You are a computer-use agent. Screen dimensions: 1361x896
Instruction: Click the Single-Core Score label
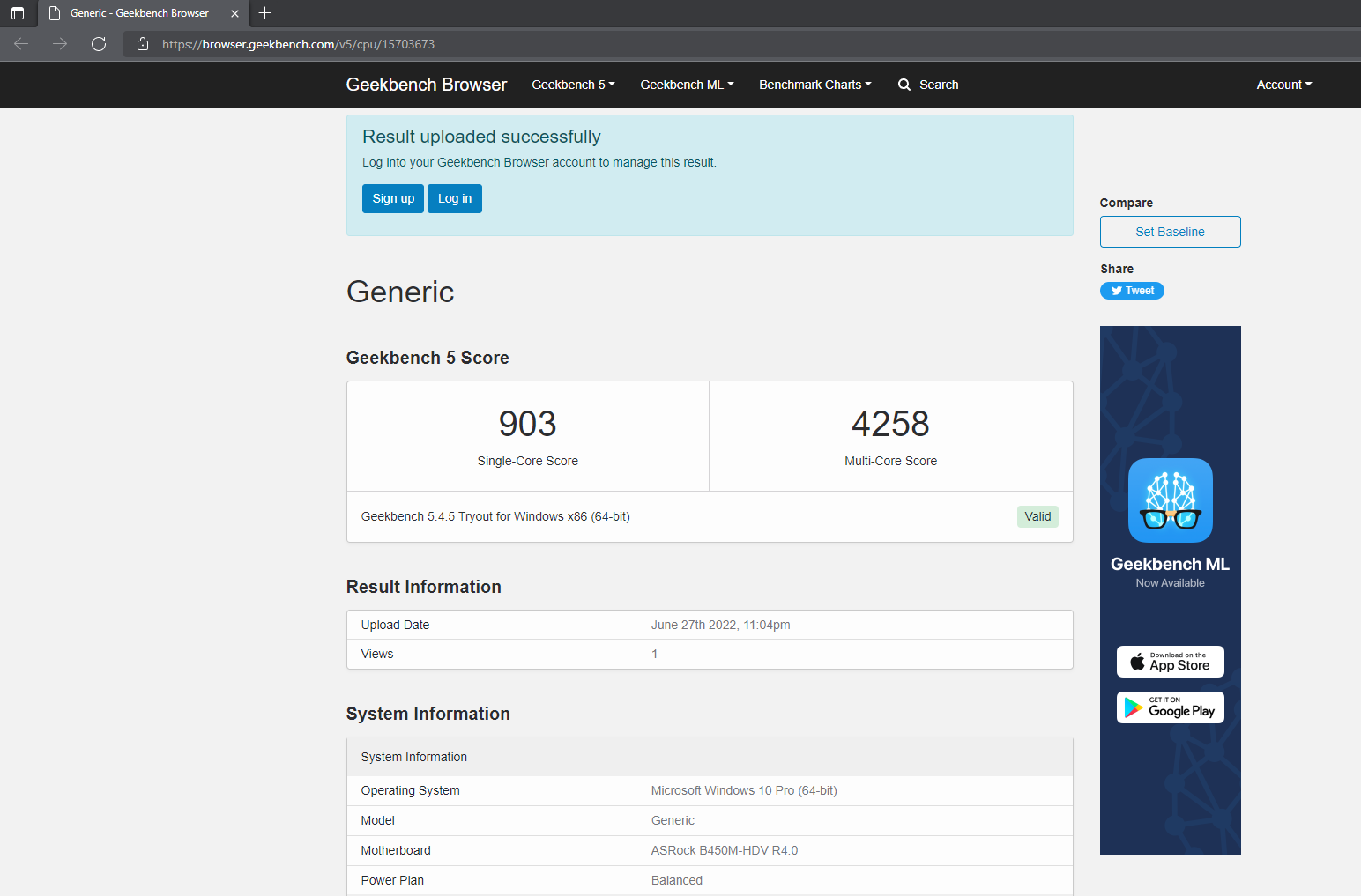click(528, 461)
